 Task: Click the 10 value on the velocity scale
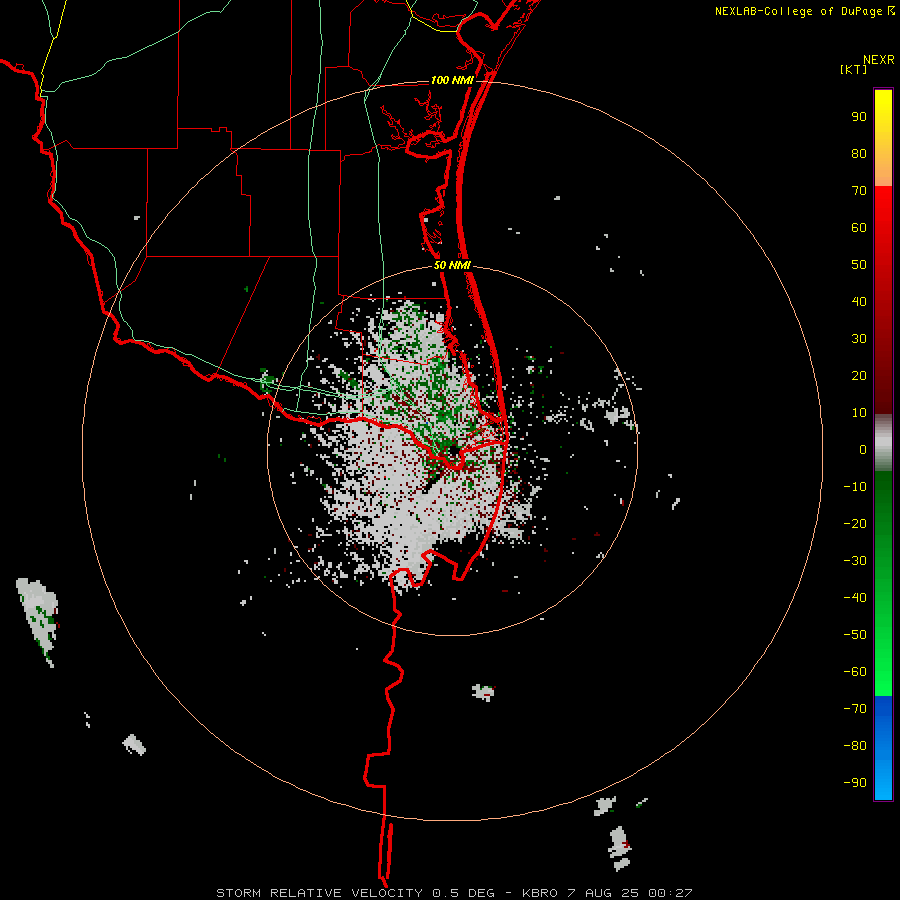859,413
